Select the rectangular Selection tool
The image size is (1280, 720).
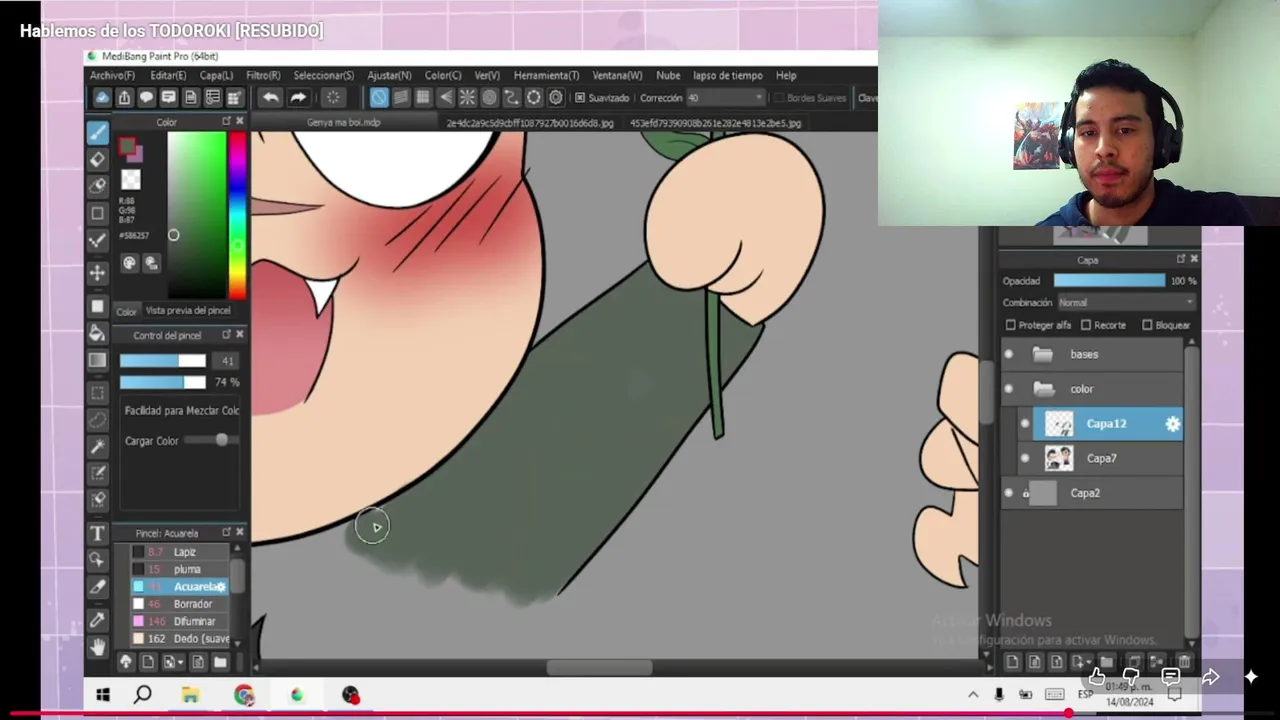pyautogui.click(x=97, y=393)
